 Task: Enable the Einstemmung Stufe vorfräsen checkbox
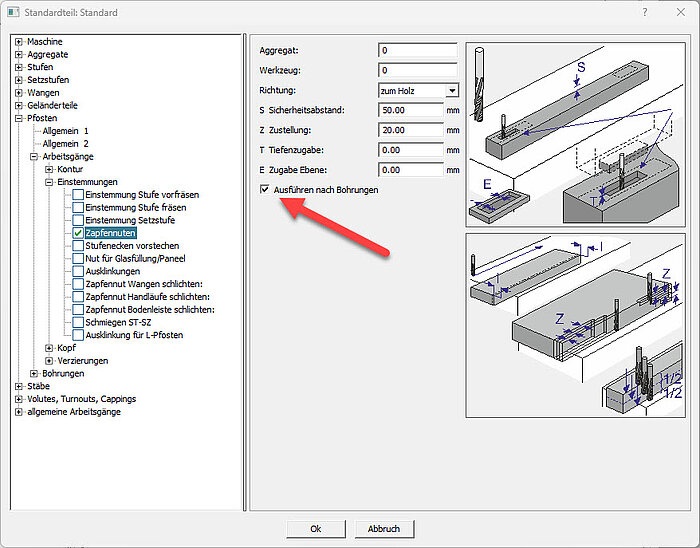point(78,195)
